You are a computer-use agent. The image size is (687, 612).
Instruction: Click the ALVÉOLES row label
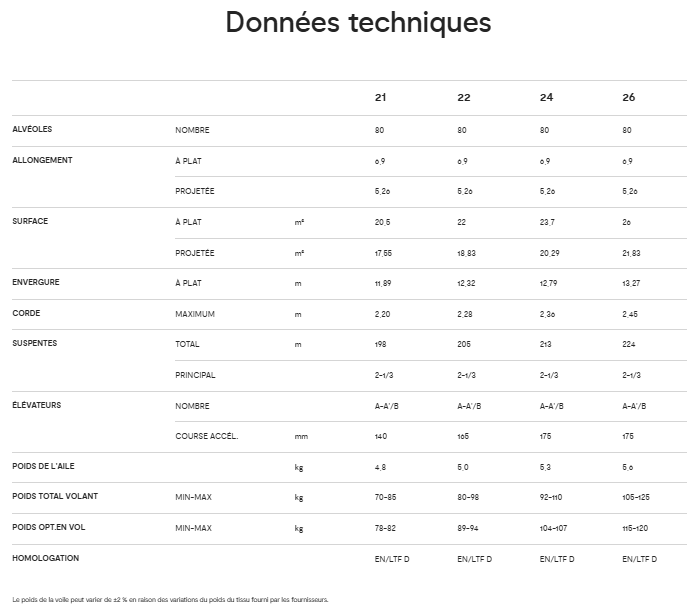[32, 129]
